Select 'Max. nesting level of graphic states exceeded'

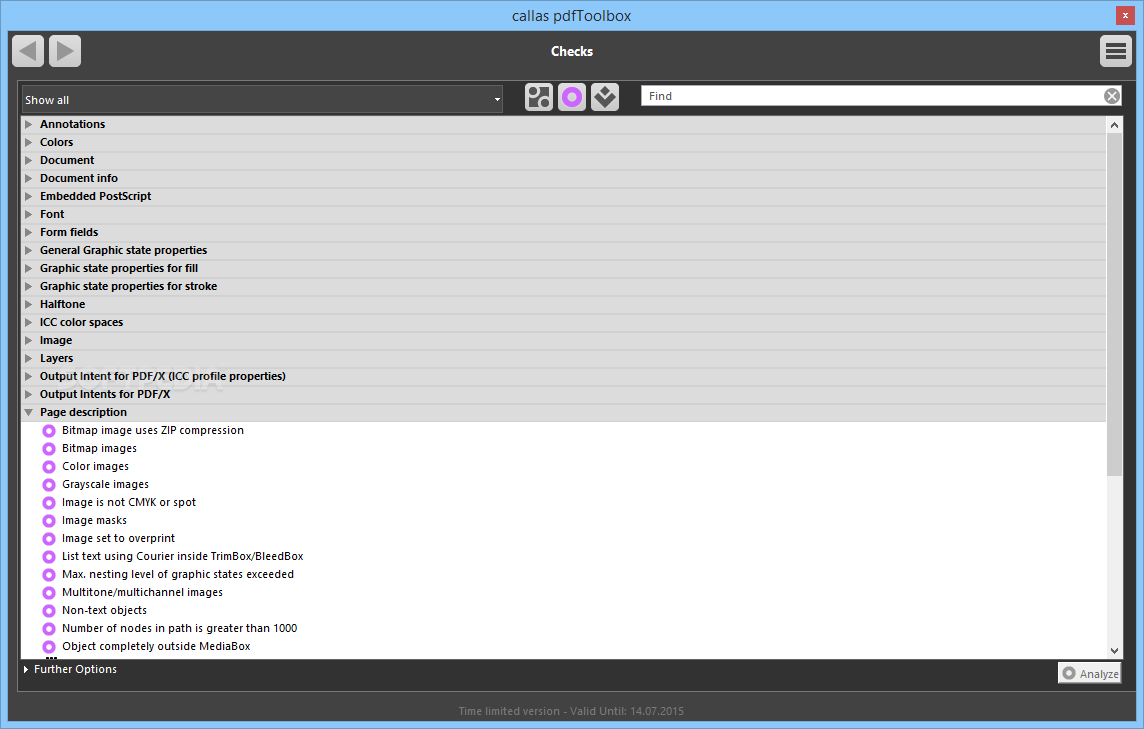tap(178, 575)
